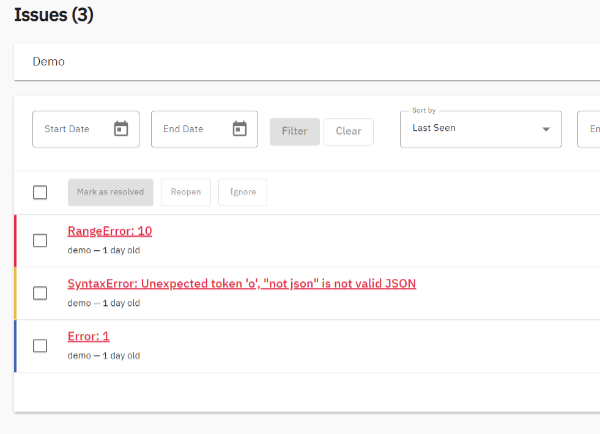This screenshot has height=434, width=600.
Task: Tick the checkbox beside Error: 1
Action: point(40,346)
